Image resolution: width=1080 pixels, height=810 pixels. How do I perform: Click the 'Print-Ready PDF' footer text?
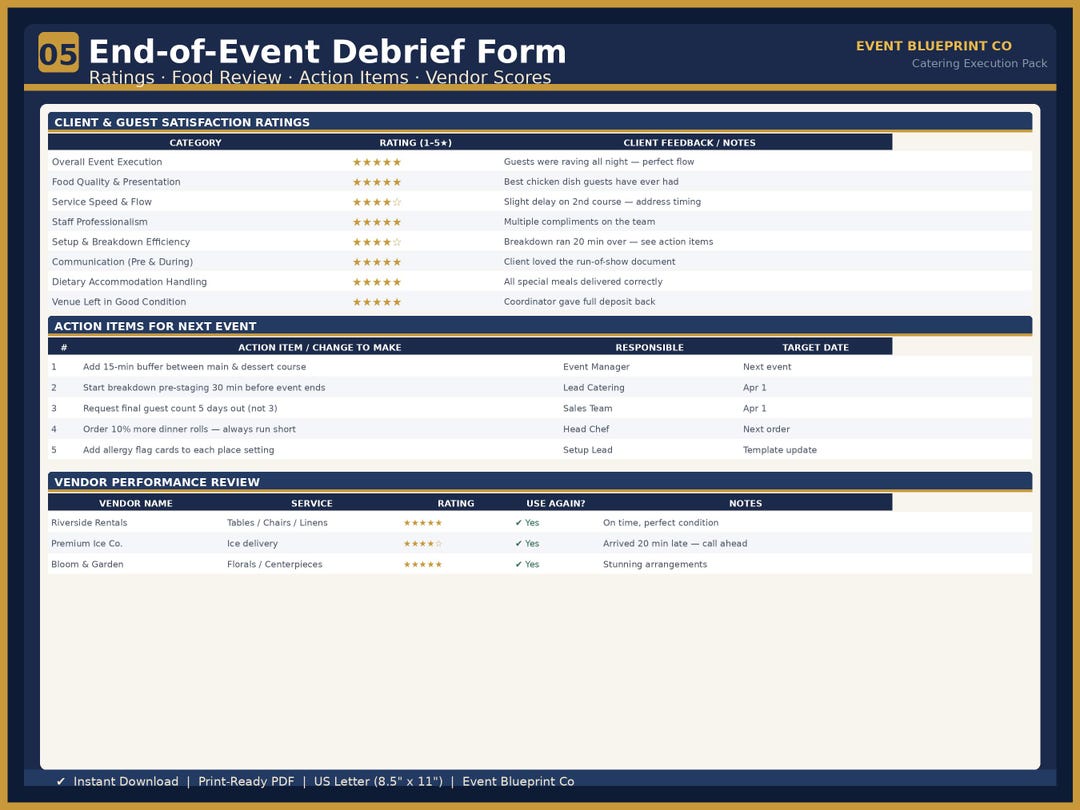(246, 781)
